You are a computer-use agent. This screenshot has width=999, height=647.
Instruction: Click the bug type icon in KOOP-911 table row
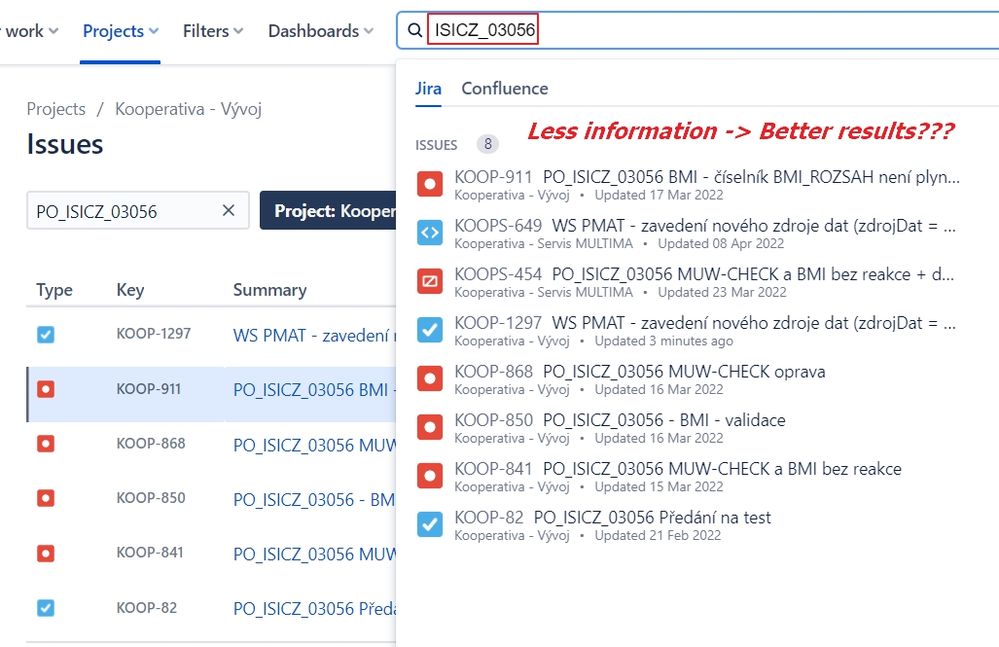[x=46, y=388]
